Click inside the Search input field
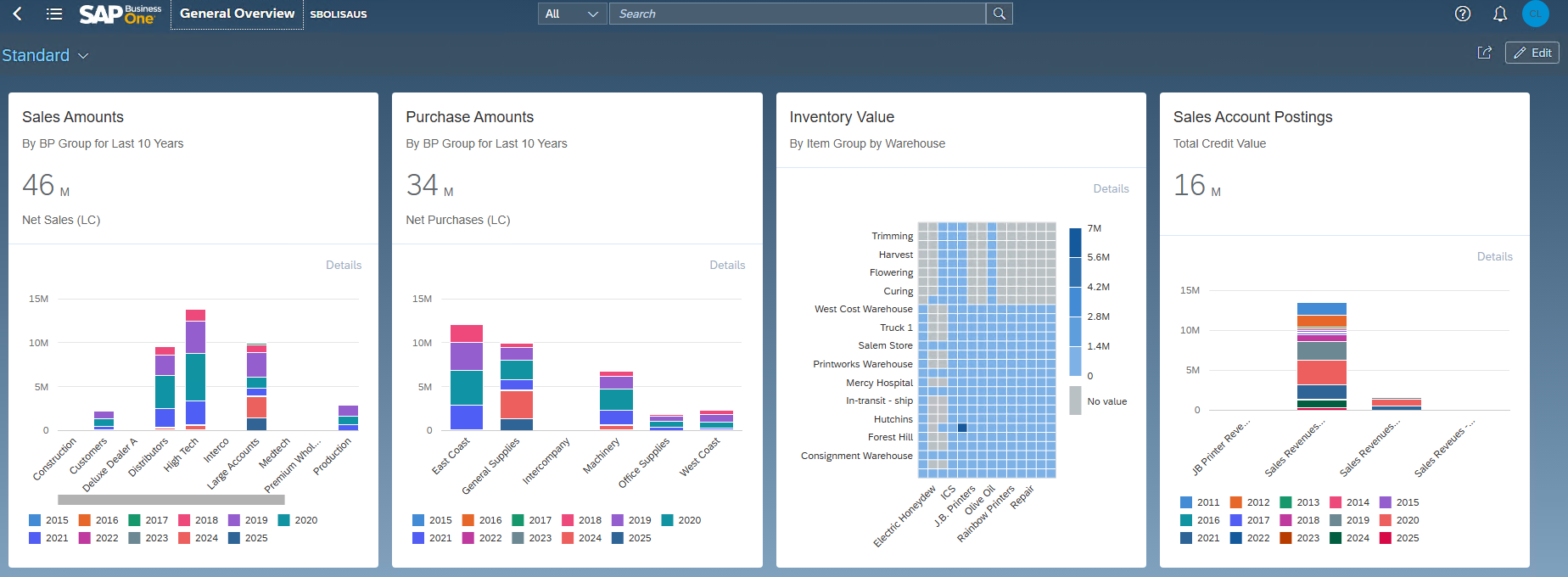Image resolution: width=1568 pixels, height=577 pixels. [797, 14]
